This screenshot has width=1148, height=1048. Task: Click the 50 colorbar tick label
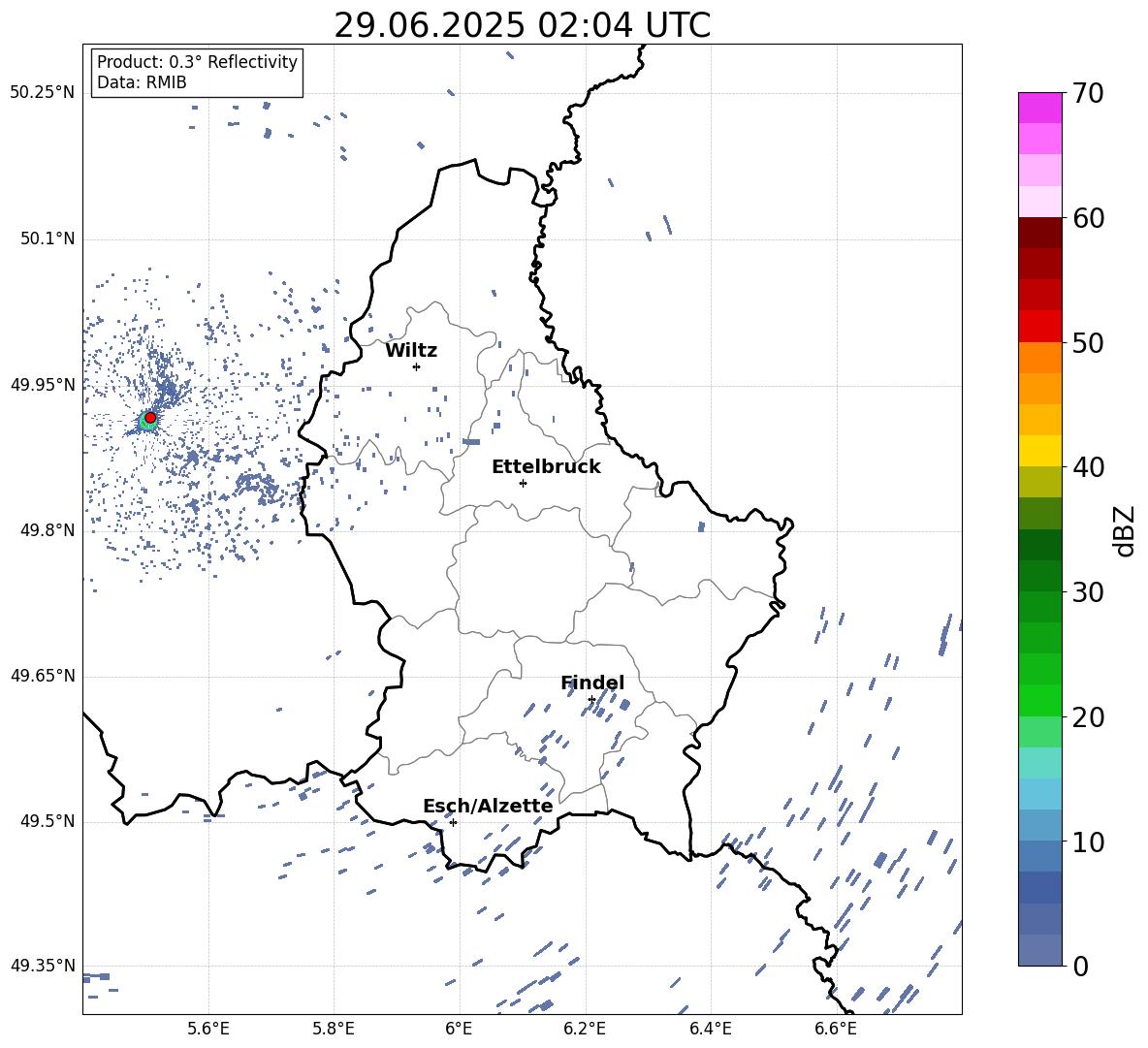(1088, 343)
